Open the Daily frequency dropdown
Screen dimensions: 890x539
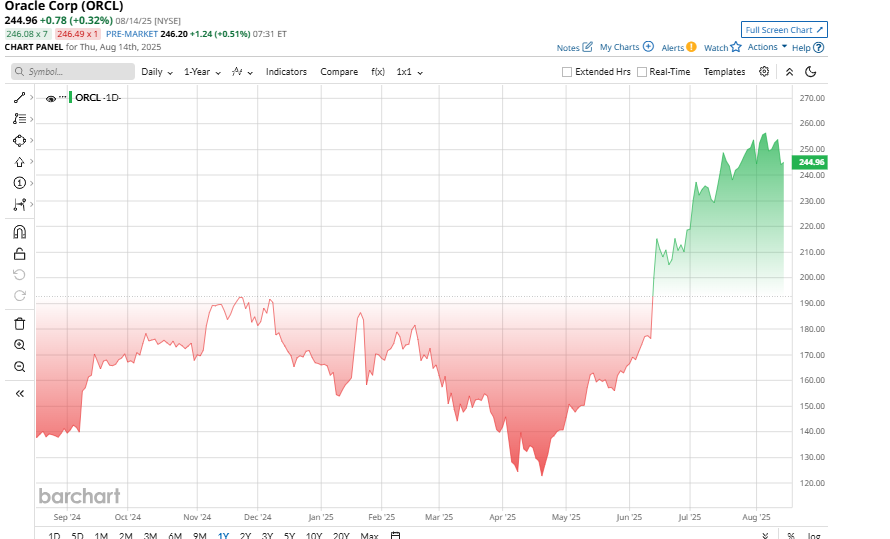pyautogui.click(x=157, y=72)
